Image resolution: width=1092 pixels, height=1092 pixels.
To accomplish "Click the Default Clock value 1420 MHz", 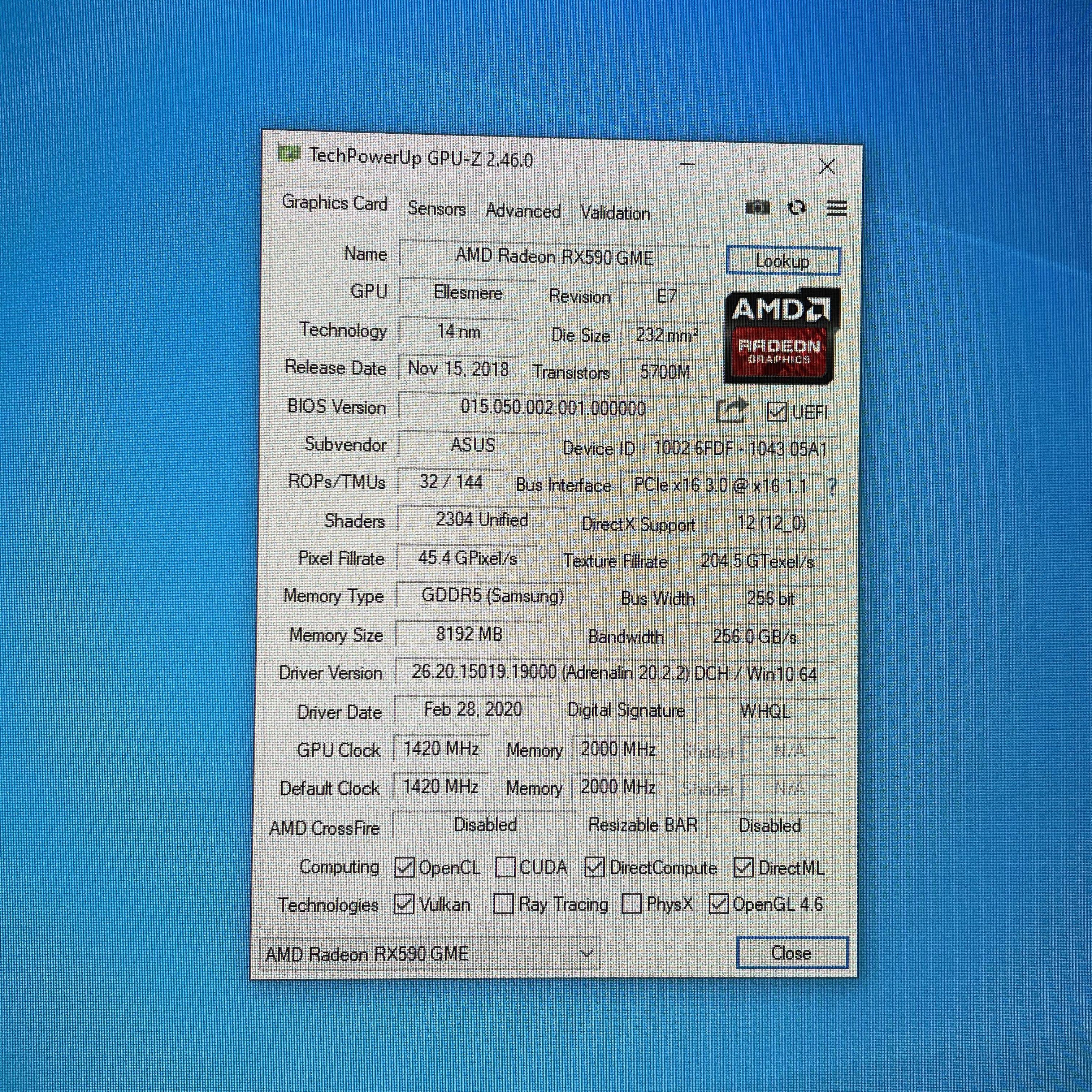I will (x=440, y=787).
